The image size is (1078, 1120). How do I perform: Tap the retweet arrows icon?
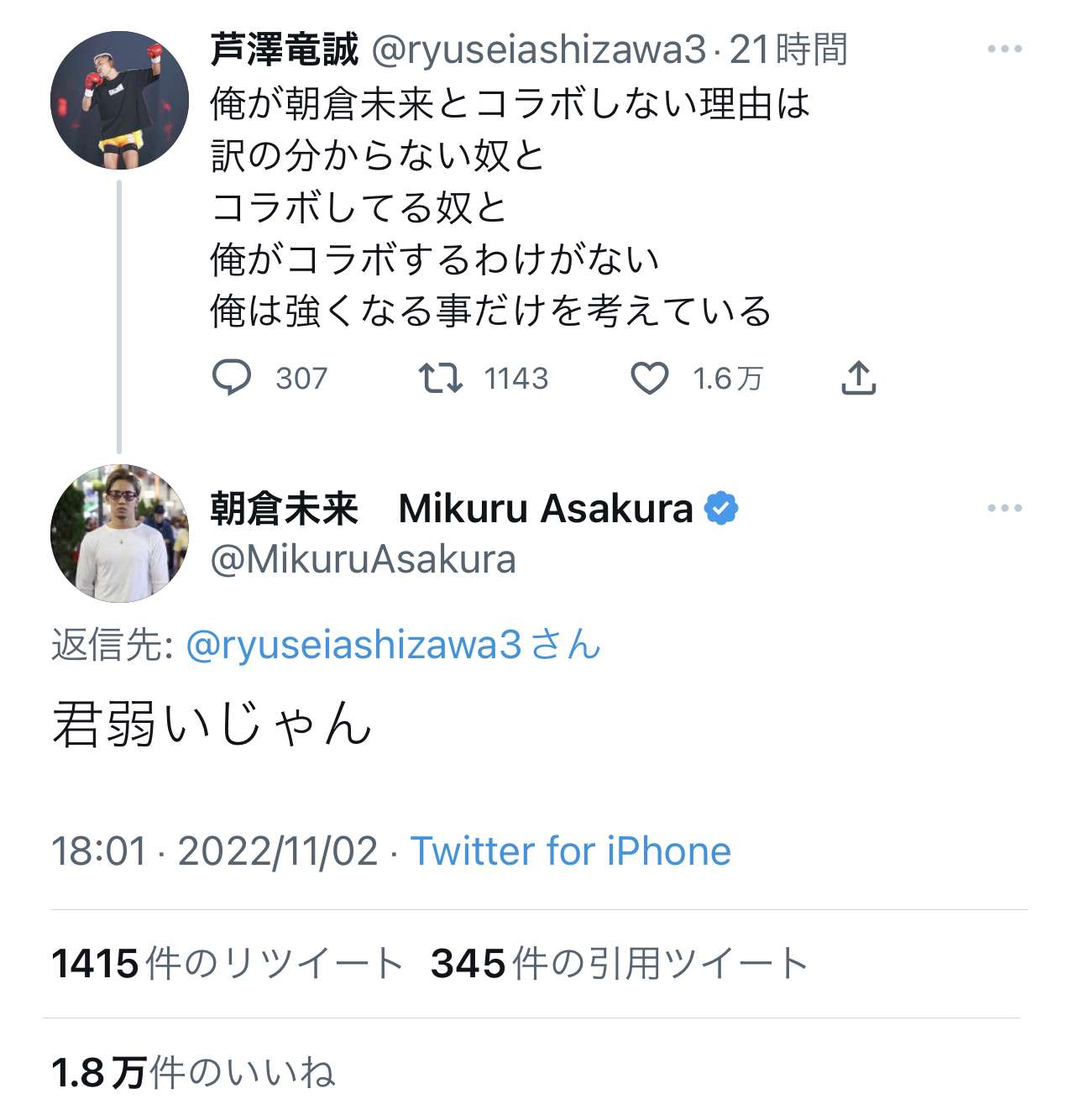(441, 378)
